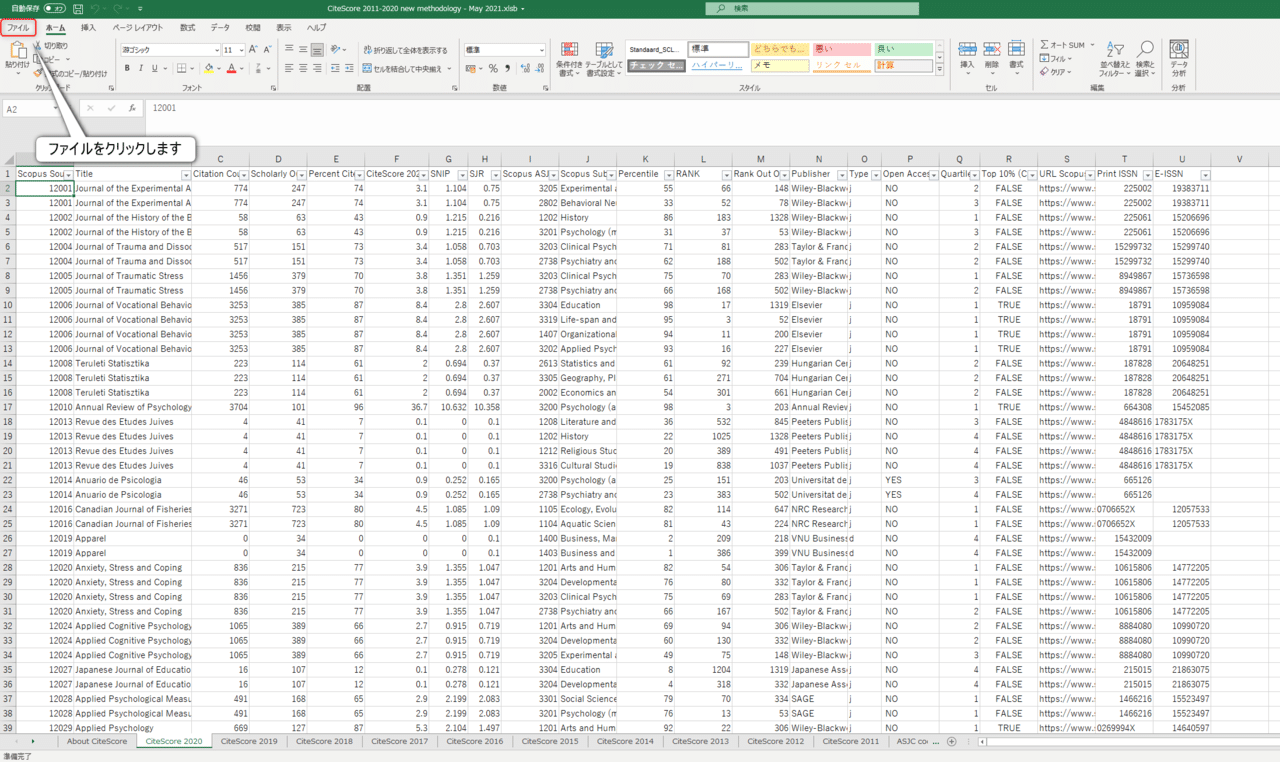Image resolution: width=1280 pixels, height=762 pixels.
Task: Click the comma style icon
Action: pyautogui.click(x=507, y=69)
